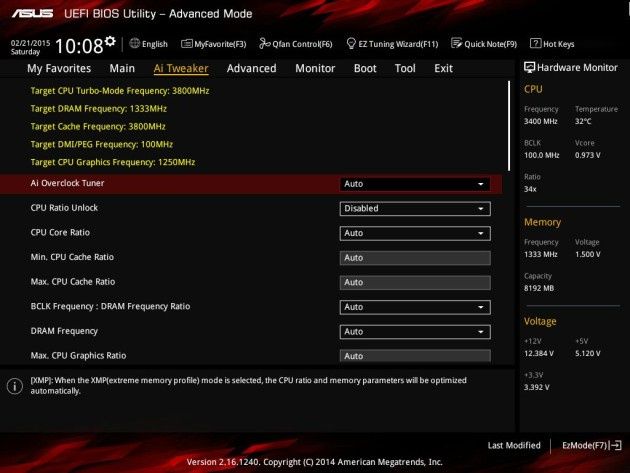Image resolution: width=630 pixels, height=473 pixels.
Task: Expand the CPU Core Ratio dropdown
Action: point(415,233)
